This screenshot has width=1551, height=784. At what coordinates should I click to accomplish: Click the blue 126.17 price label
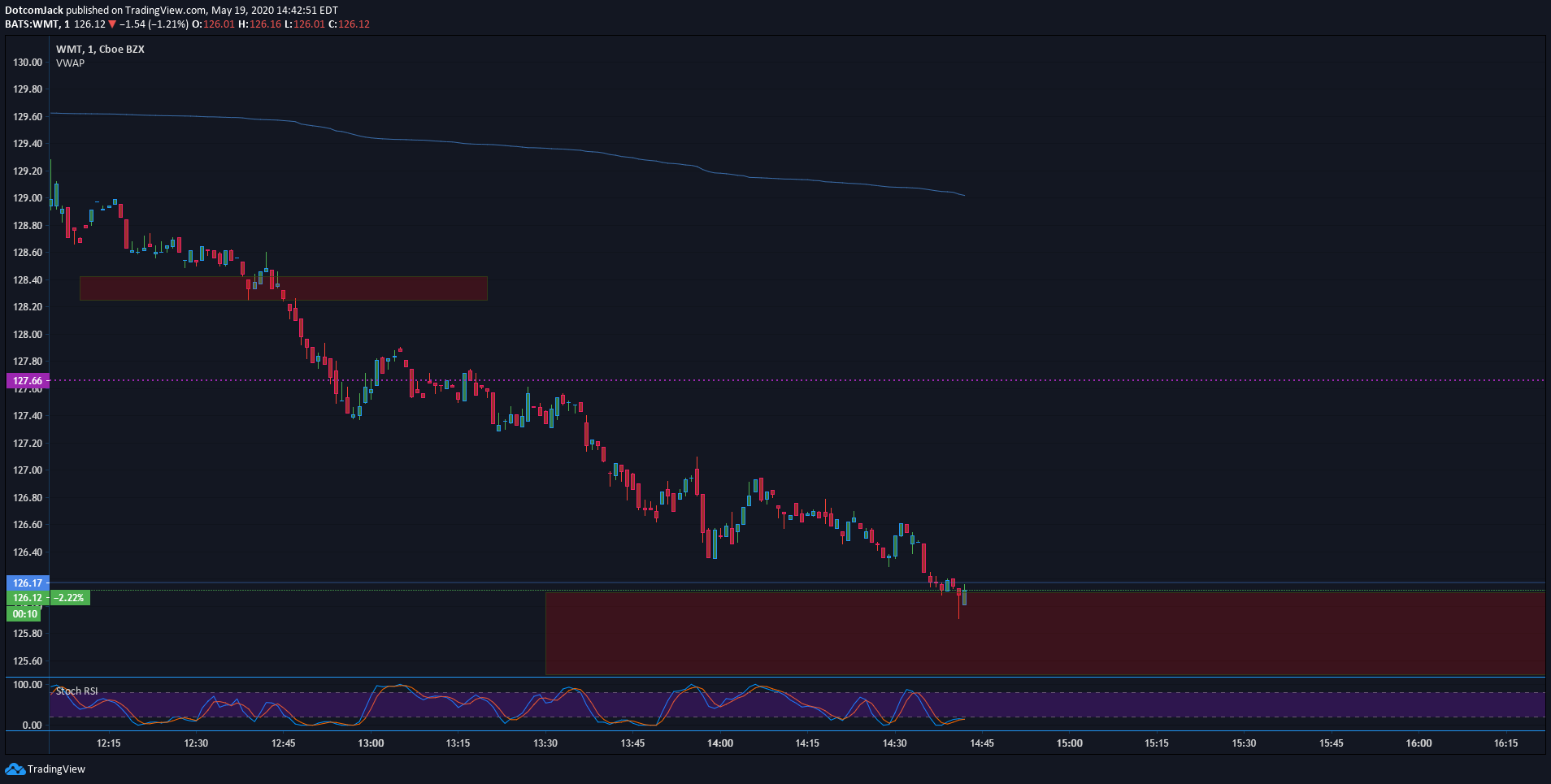point(28,583)
